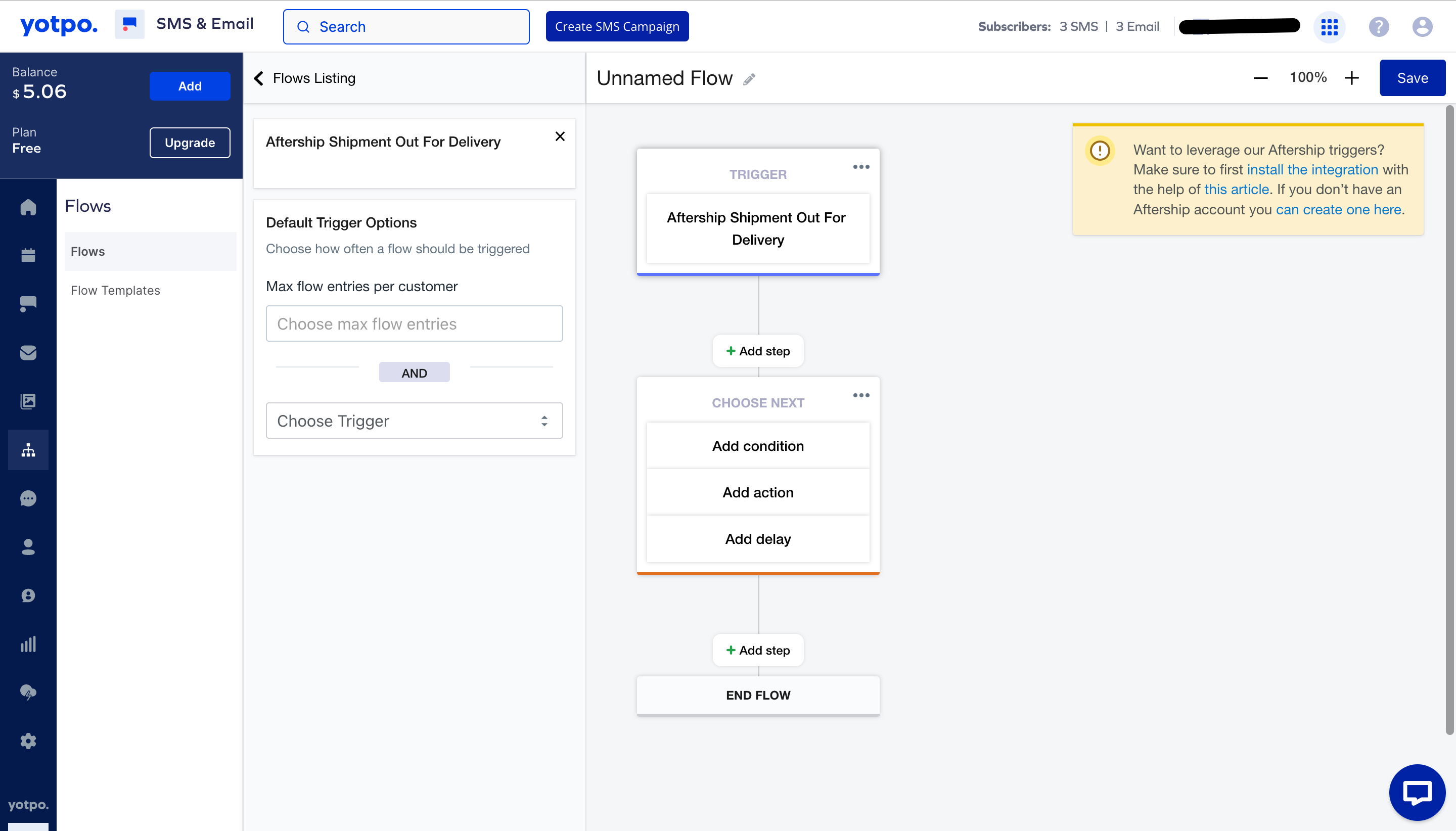Image resolution: width=1456 pixels, height=831 pixels.
Task: Click the pencil edit icon next to Unnamed Flow
Action: coord(751,78)
